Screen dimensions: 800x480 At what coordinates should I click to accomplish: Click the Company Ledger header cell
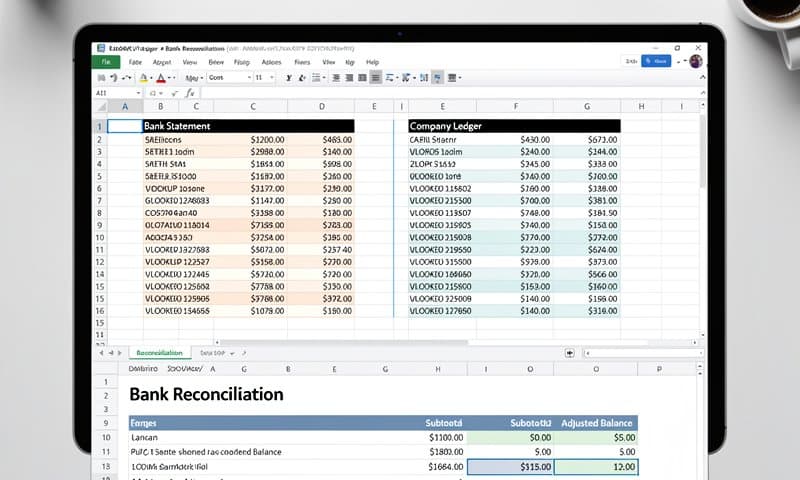click(514, 126)
